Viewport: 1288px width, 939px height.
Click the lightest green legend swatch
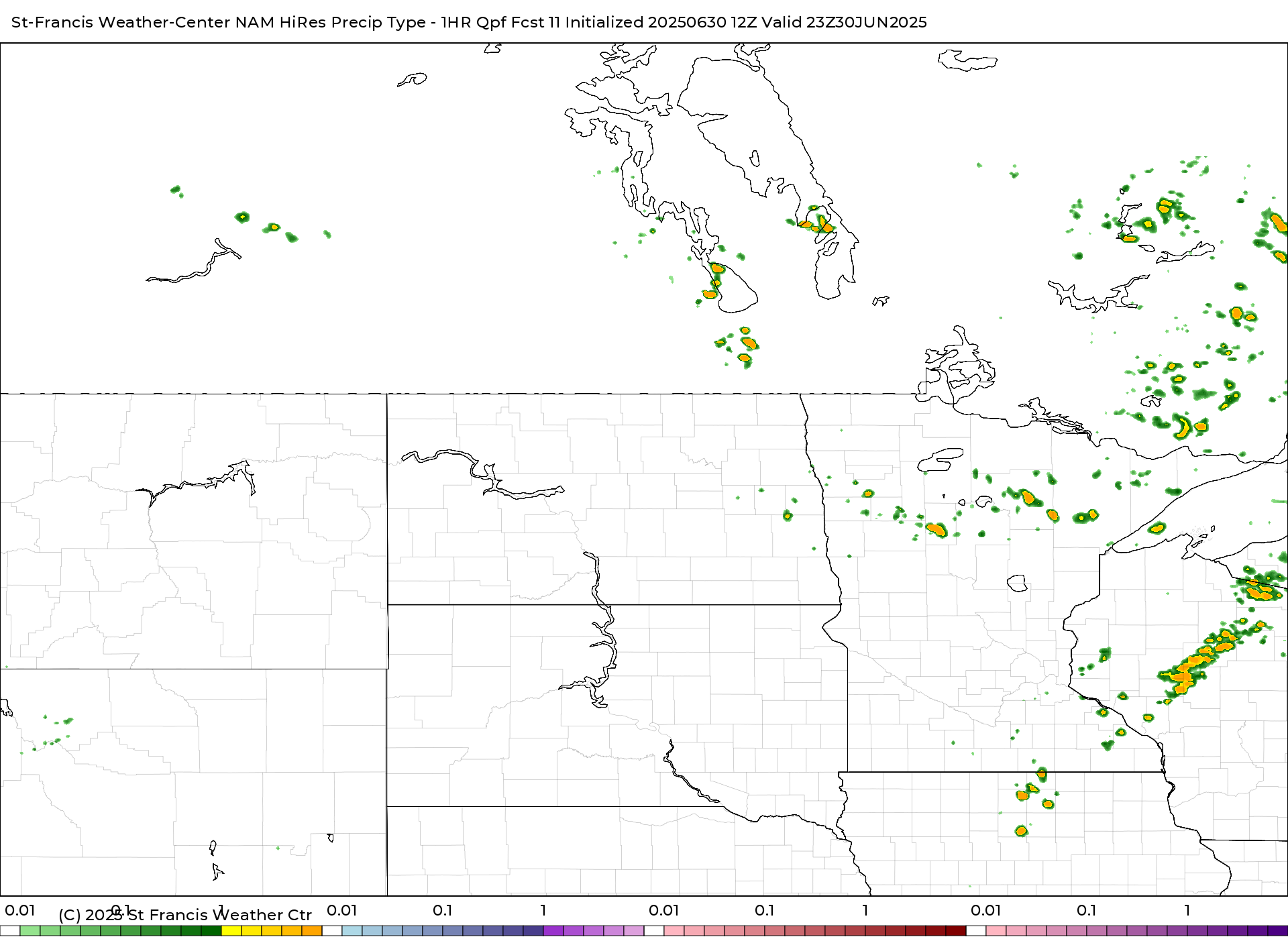tap(30, 931)
